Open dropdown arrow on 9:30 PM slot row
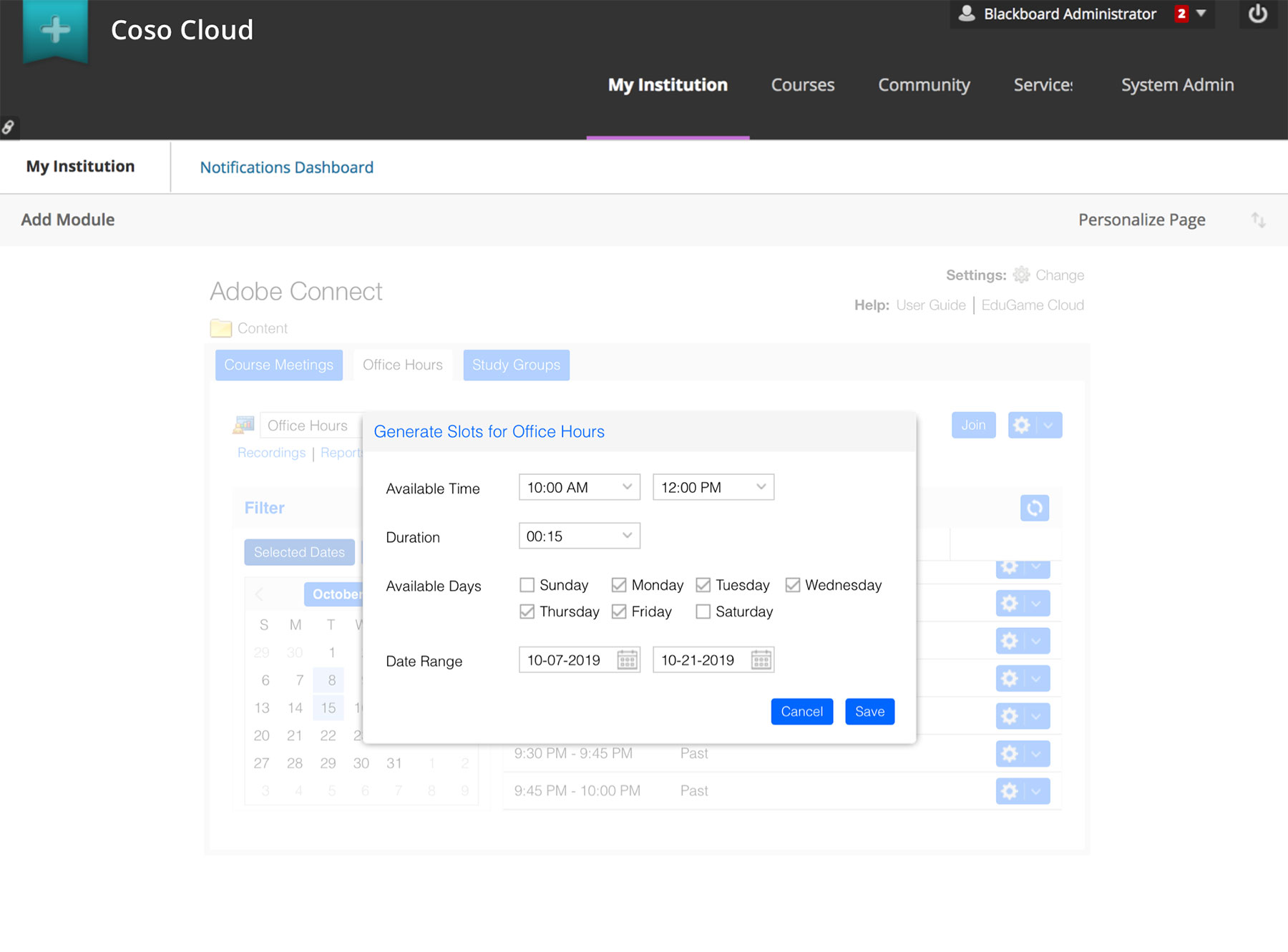The width and height of the screenshot is (1288, 952). point(1036,753)
